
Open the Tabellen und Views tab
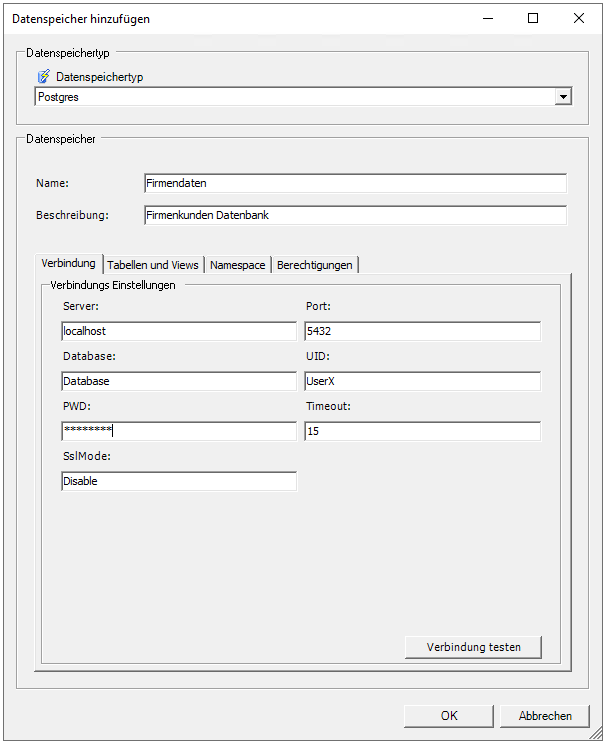[x=153, y=265]
